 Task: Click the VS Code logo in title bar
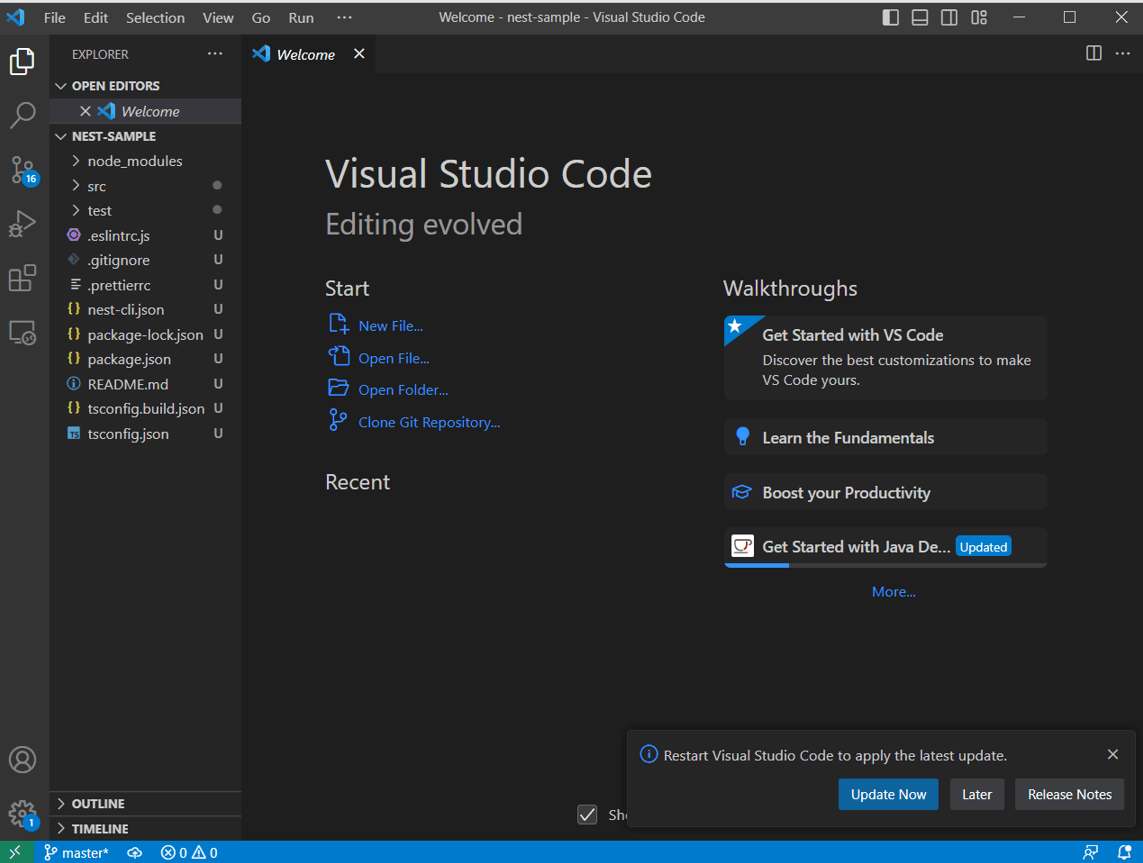point(15,17)
